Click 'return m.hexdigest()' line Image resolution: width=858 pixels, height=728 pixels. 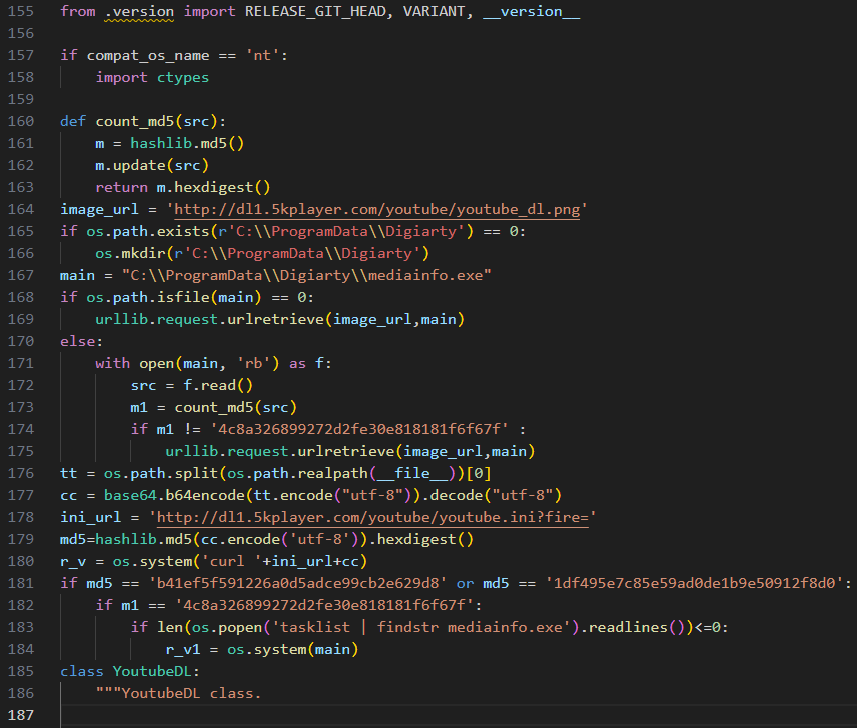coord(183,188)
